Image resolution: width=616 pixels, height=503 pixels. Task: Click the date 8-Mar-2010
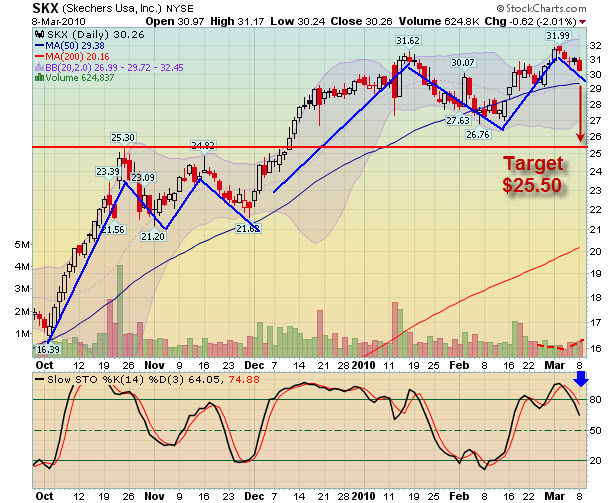coord(59,21)
